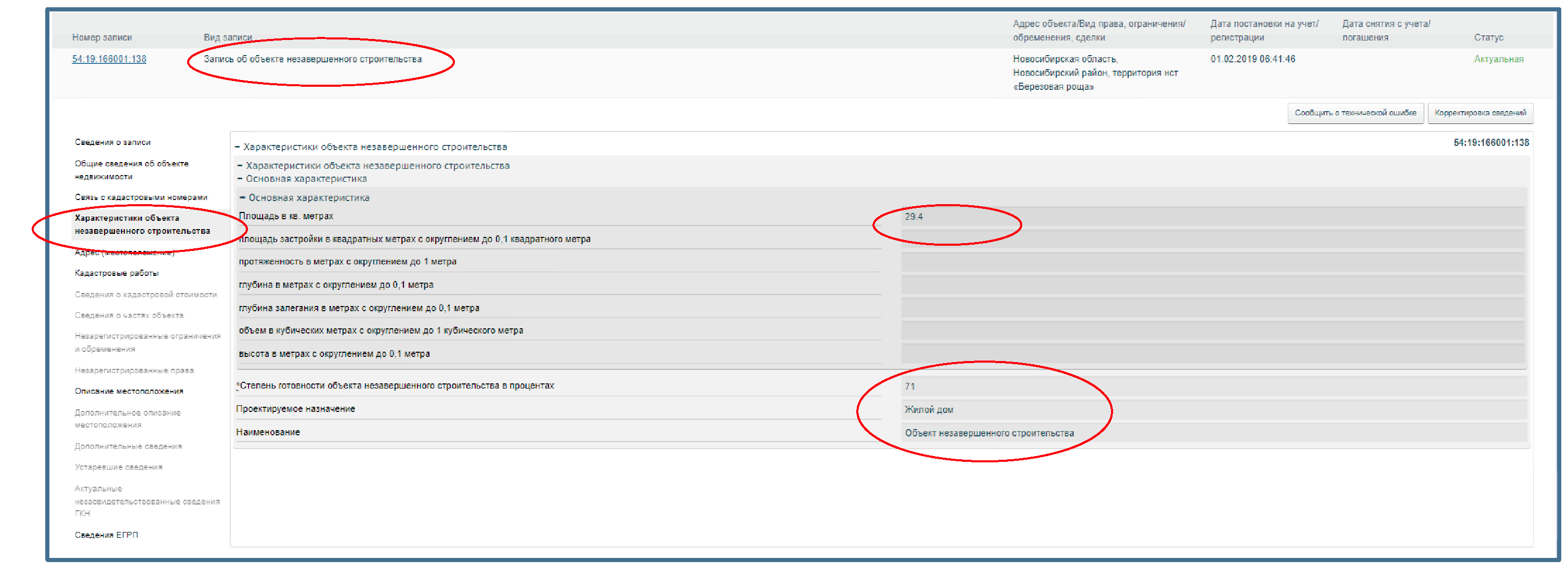The image size is (1568, 573).
Task: Open 'Дополнительные сведения' sidebar item
Action: click(128, 446)
